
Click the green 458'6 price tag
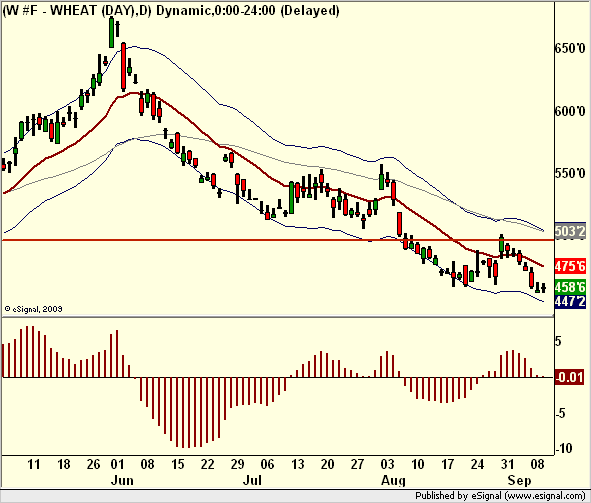(x=571, y=287)
